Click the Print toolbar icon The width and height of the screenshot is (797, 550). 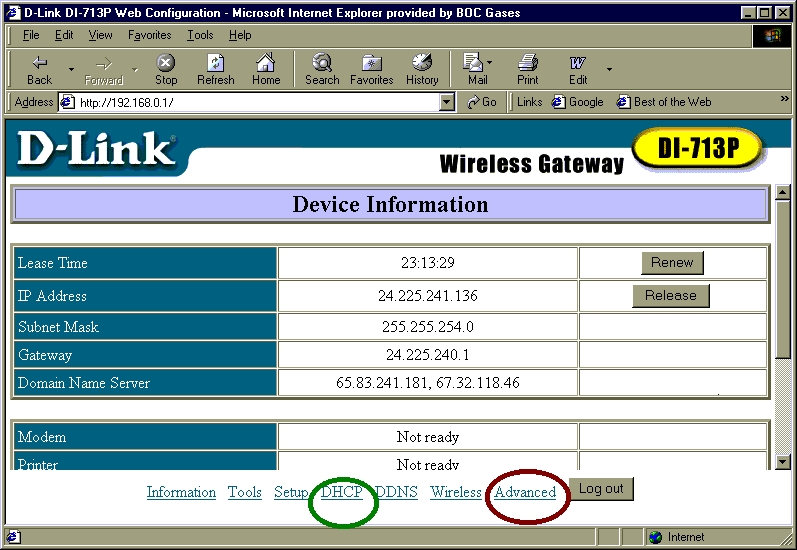(528, 64)
